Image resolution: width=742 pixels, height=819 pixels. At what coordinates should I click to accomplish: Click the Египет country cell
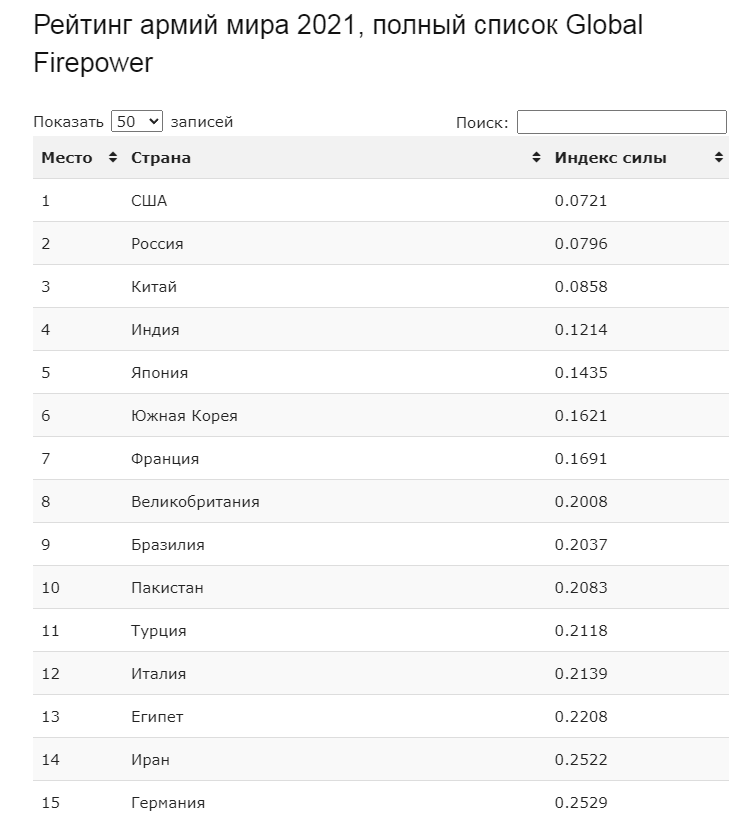pyautogui.click(x=157, y=717)
